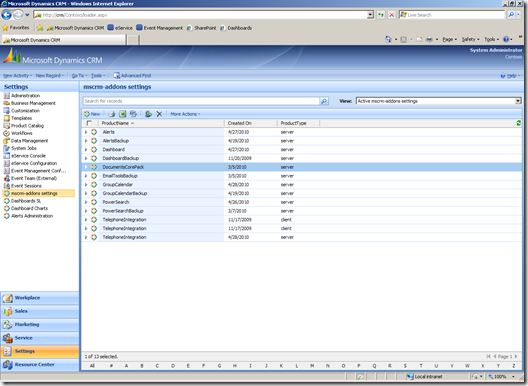The height and width of the screenshot is (386, 528).
Task: Click the browser Stop (red X) icon
Action: point(392,15)
